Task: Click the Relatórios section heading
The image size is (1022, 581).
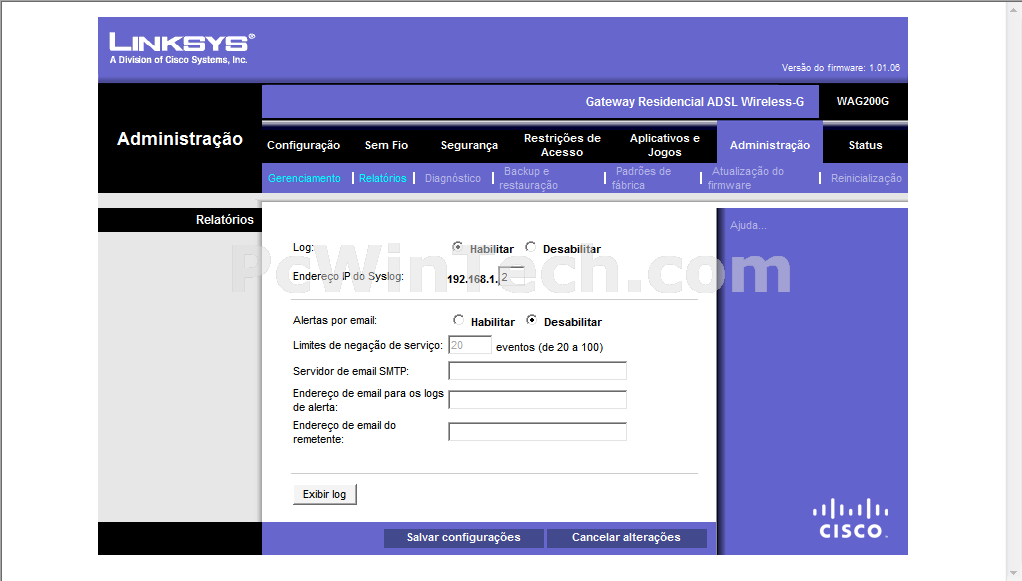Action: tap(225, 220)
